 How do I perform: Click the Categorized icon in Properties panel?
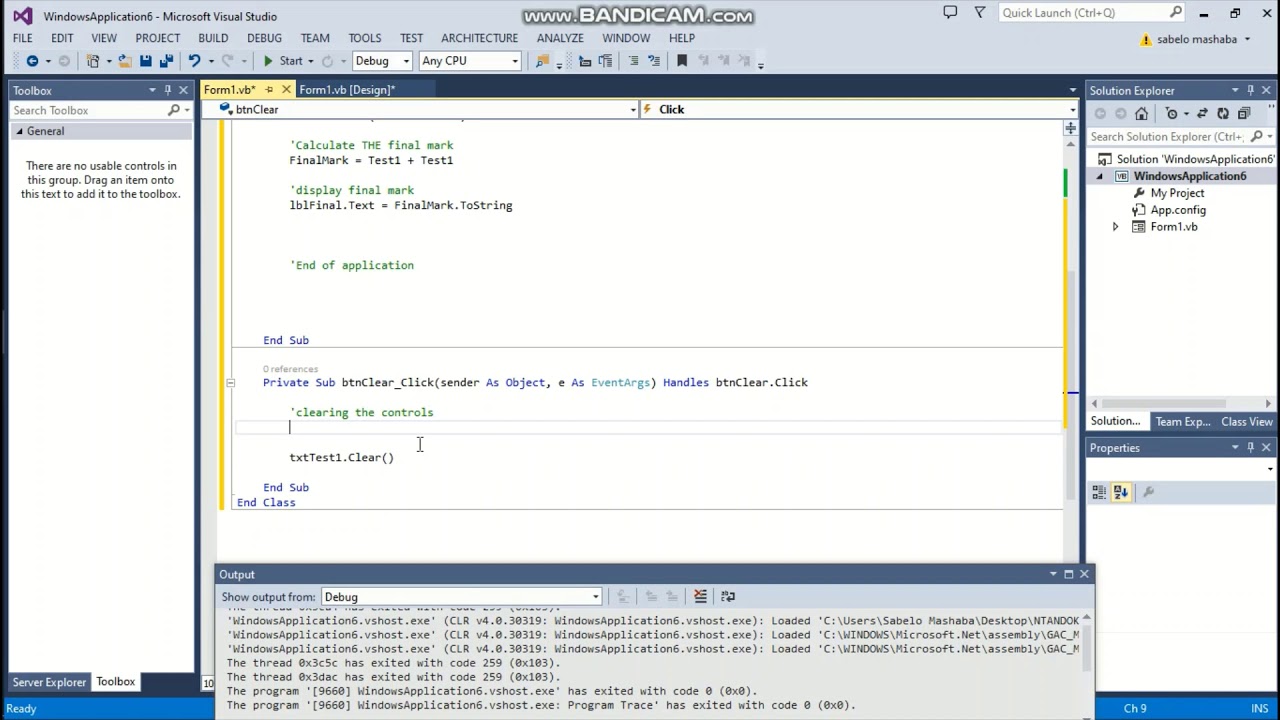tap(1099, 491)
